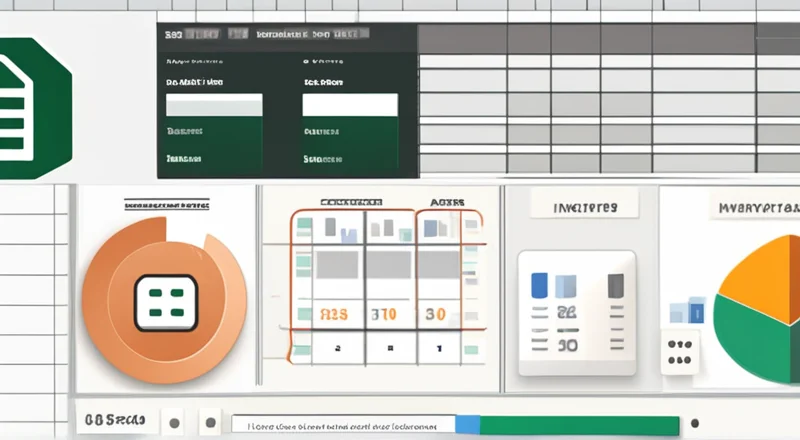Viewport: 800px width, 440px height.
Task: Open the left white dropdown box in the dark panel
Action: click(213, 105)
